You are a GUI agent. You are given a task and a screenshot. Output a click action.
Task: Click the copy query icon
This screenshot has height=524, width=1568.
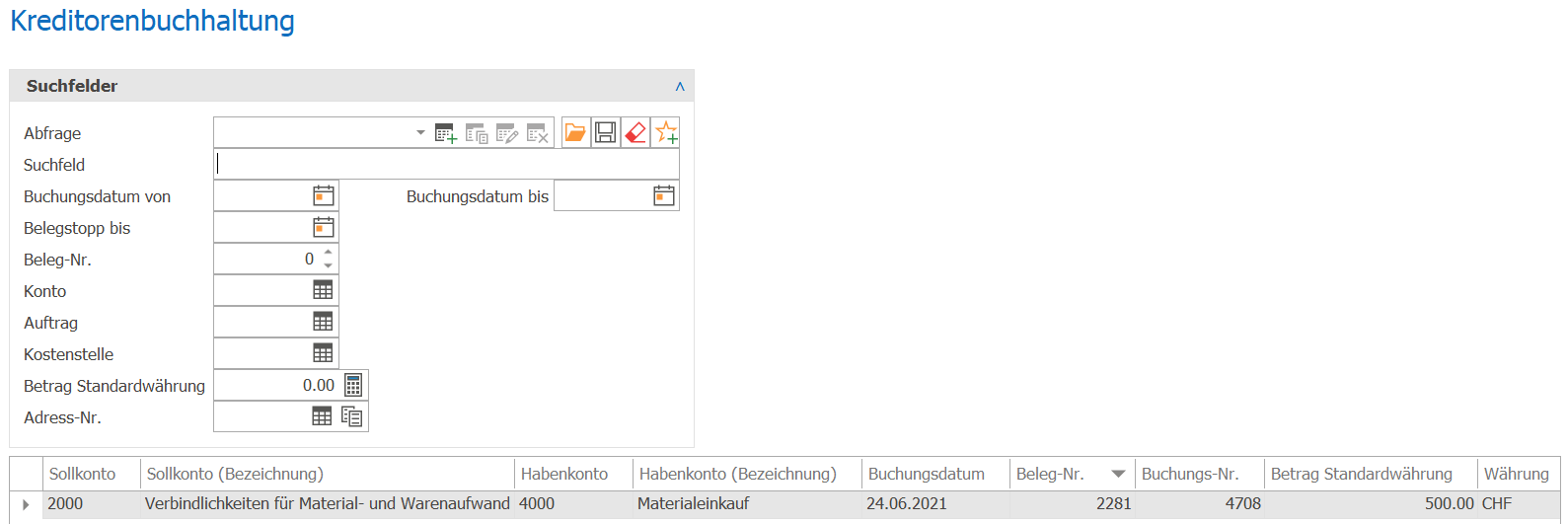pos(477,133)
